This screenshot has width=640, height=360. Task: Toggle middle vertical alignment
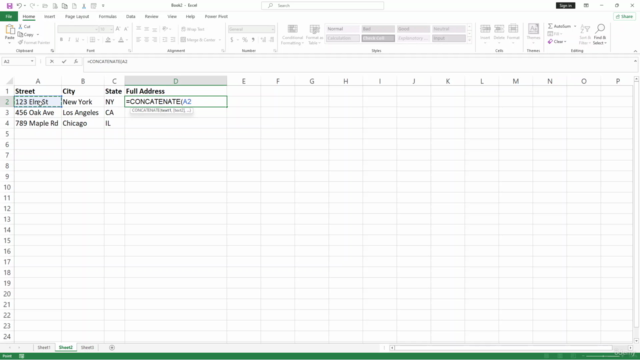[147, 29]
